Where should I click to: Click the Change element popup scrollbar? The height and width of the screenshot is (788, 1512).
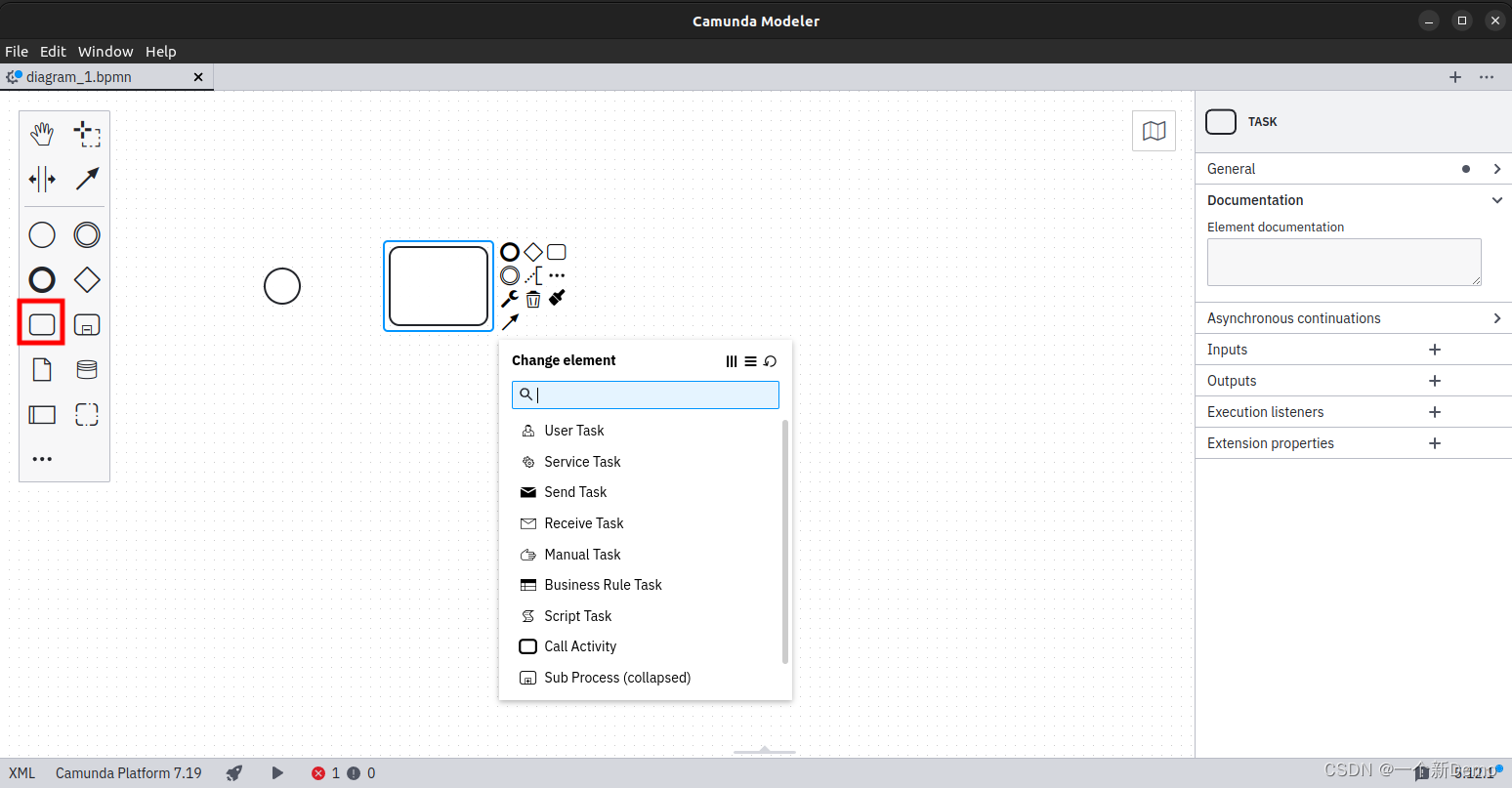(785, 542)
